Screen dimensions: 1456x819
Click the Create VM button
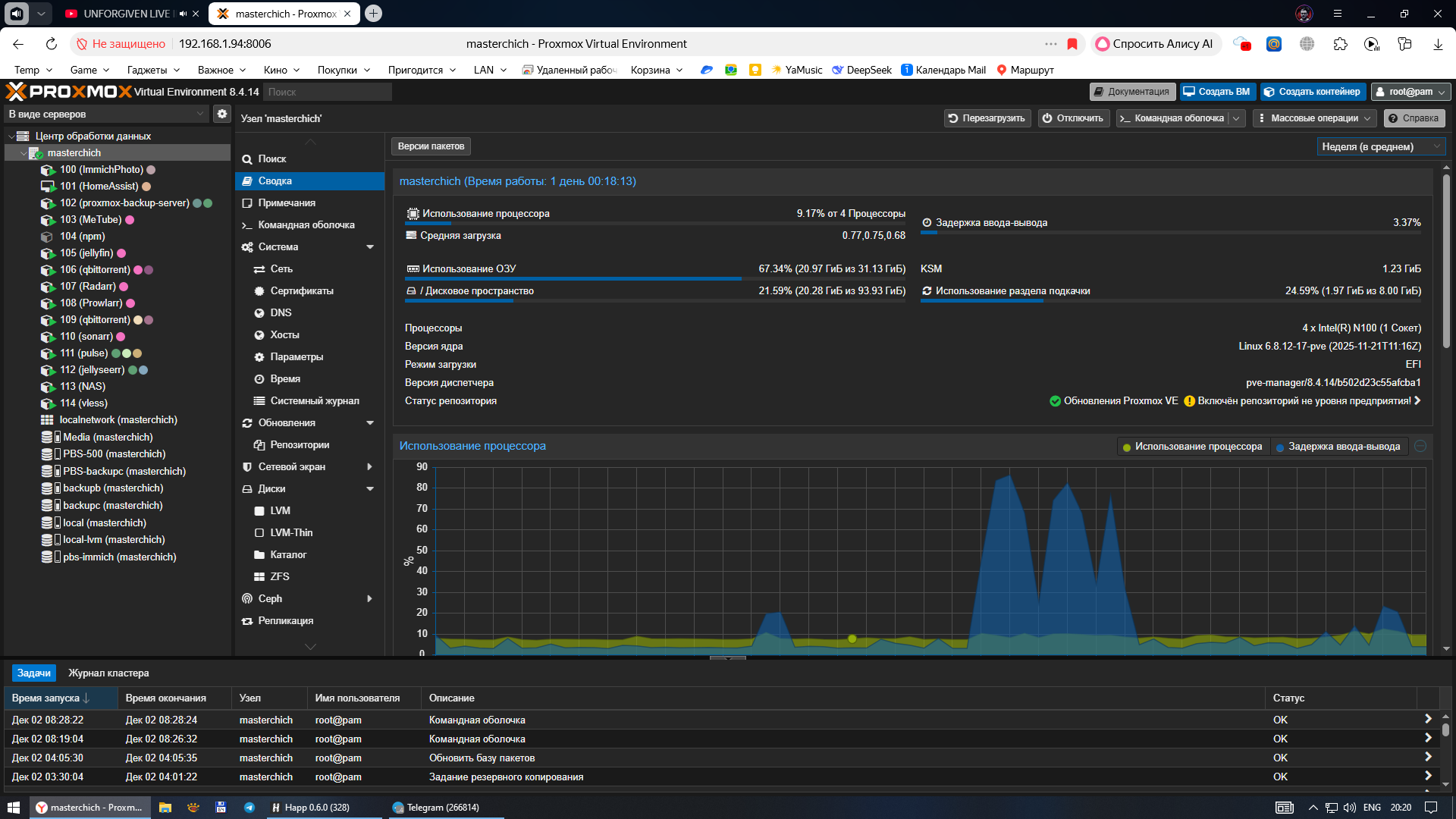click(1217, 92)
